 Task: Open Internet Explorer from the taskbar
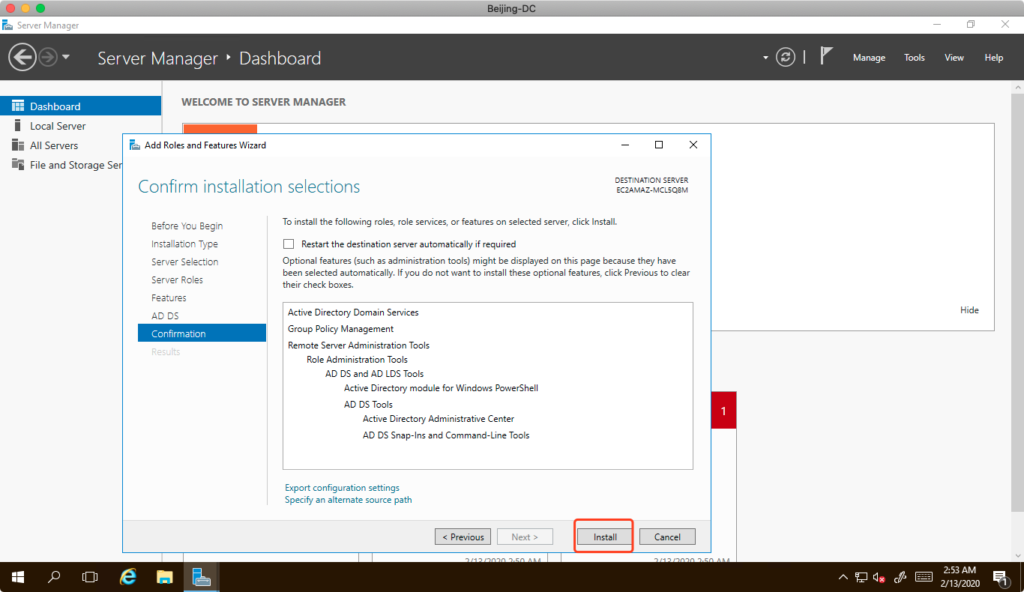point(128,577)
